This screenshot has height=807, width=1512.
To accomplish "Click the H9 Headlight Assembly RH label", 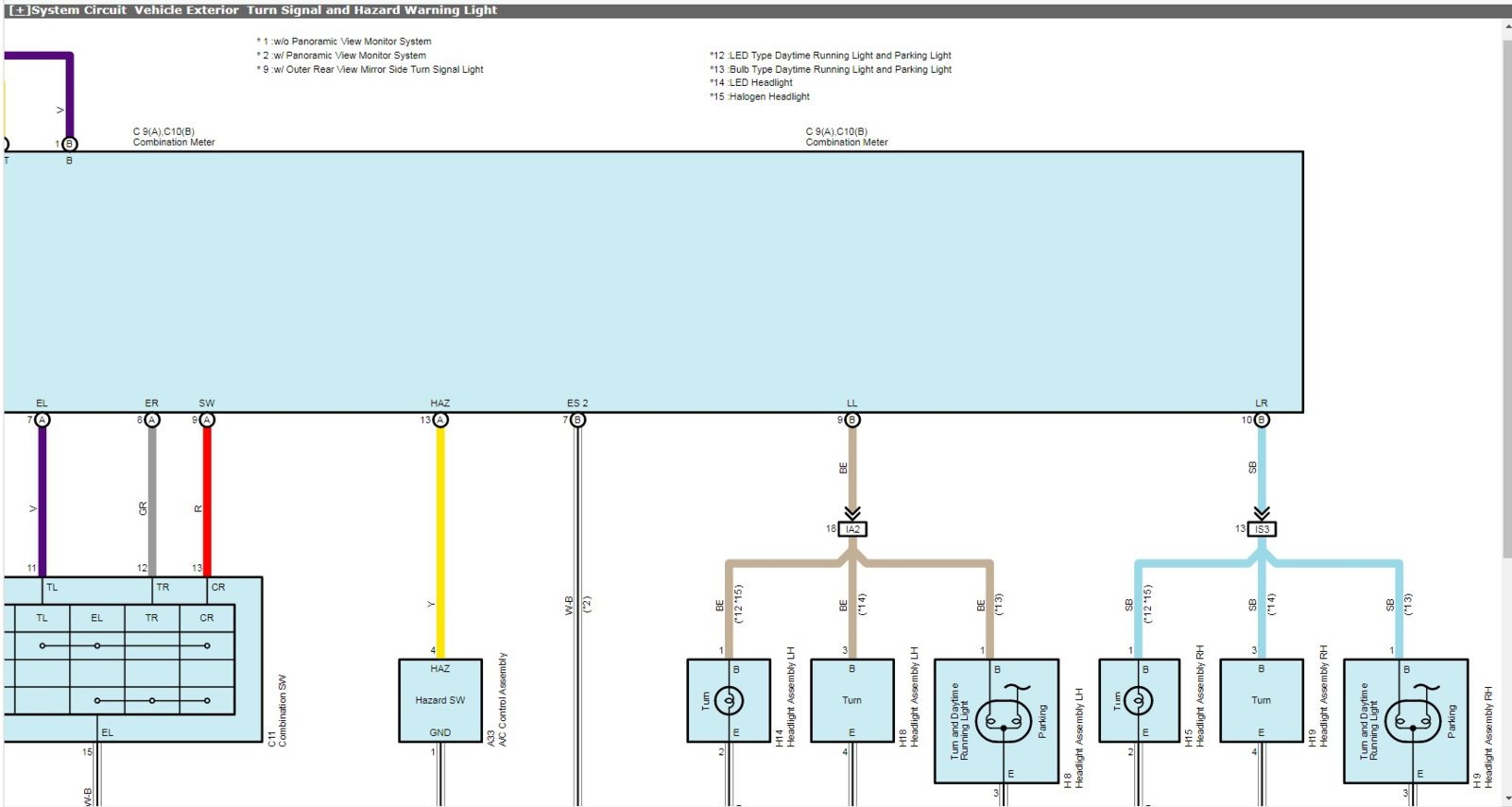I will 1483,737.
